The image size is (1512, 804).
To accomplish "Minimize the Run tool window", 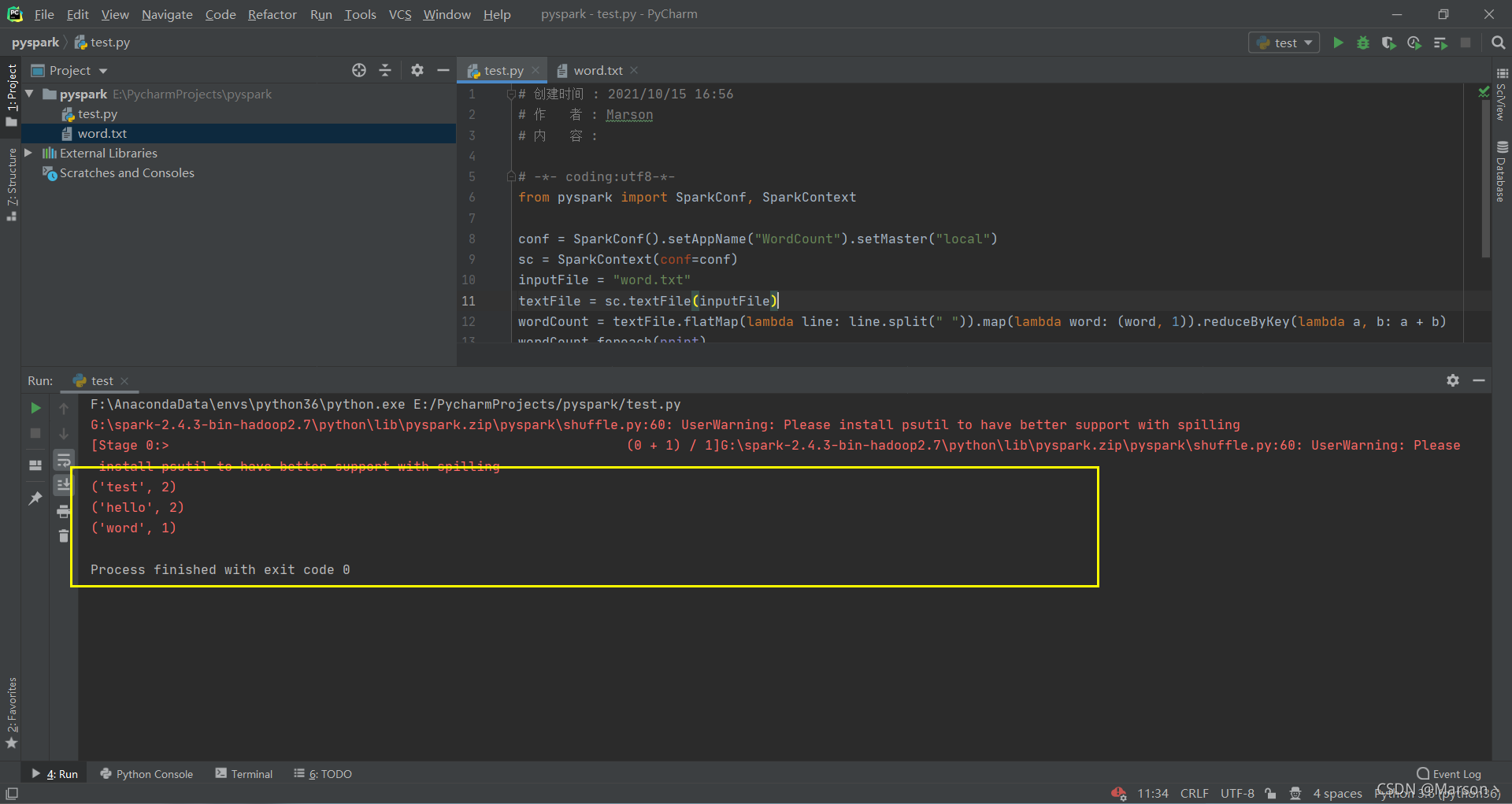I will pos(1479,380).
